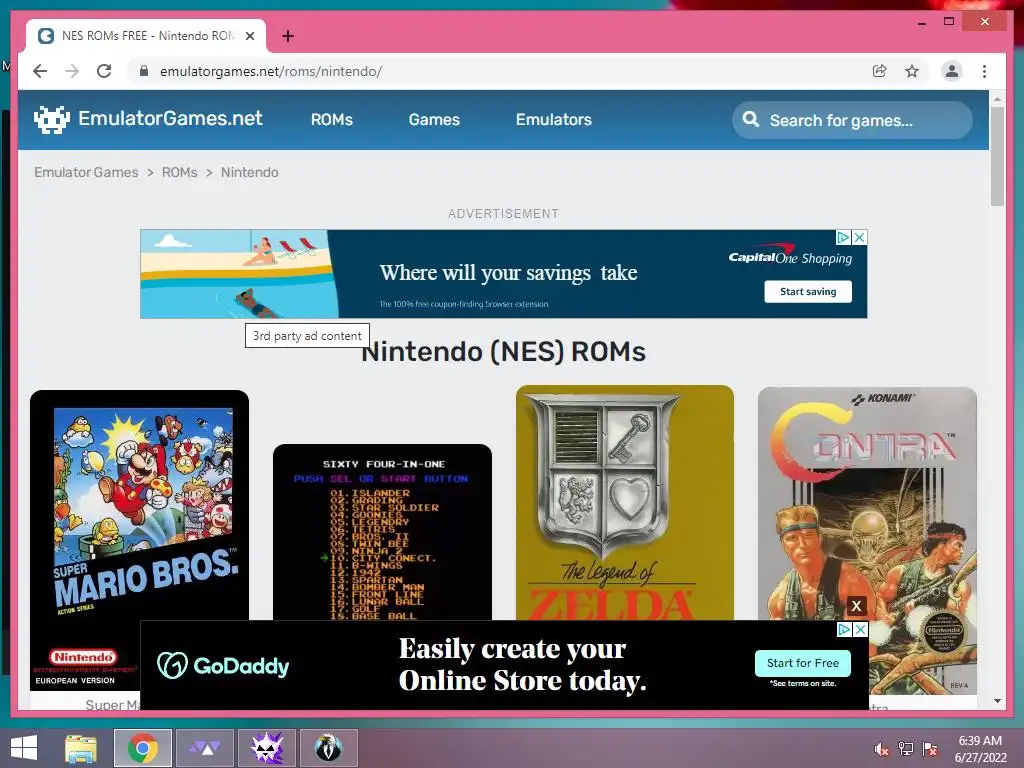Viewport: 1024px width, 768px height.
Task: Open the Super Mario Bros. cover thumbnail
Action: tap(139, 540)
